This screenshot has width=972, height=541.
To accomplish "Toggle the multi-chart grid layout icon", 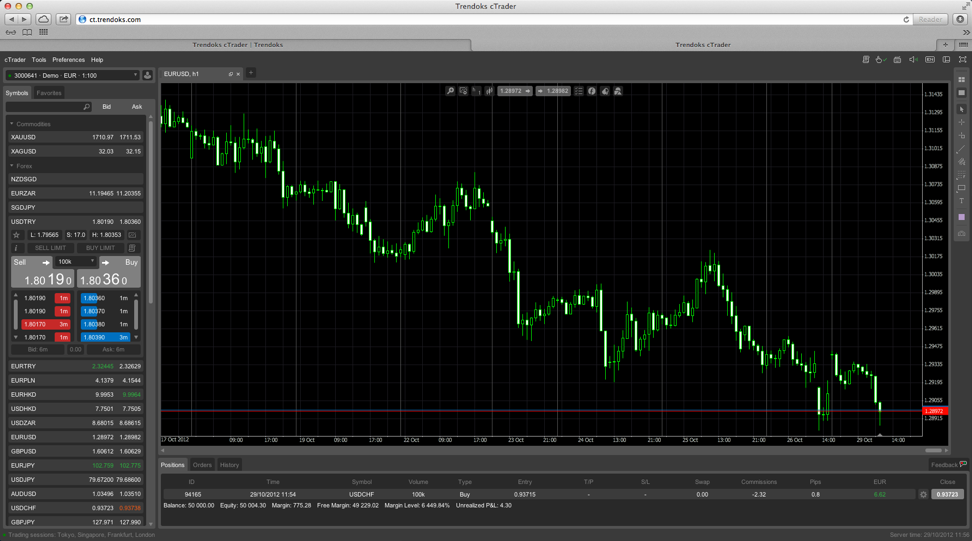I will tap(962, 80).
